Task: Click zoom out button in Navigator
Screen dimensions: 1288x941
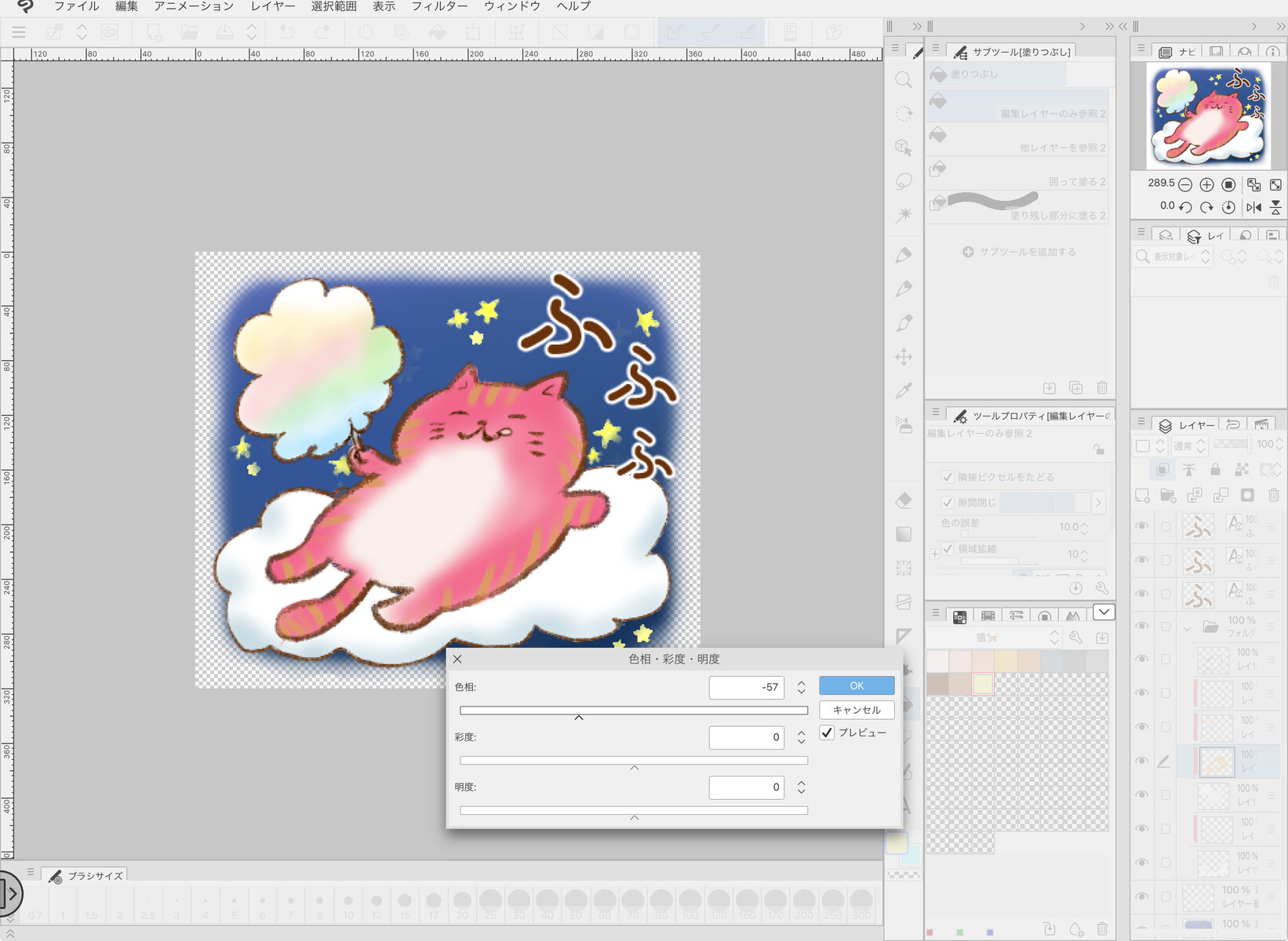Action: 1185,185
